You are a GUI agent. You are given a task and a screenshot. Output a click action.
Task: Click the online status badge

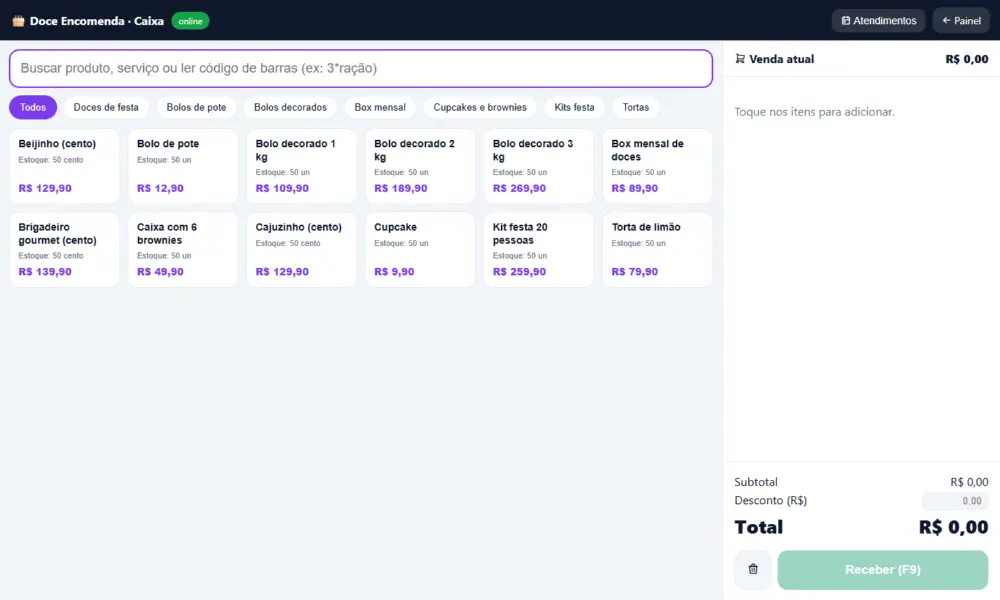[190, 21]
